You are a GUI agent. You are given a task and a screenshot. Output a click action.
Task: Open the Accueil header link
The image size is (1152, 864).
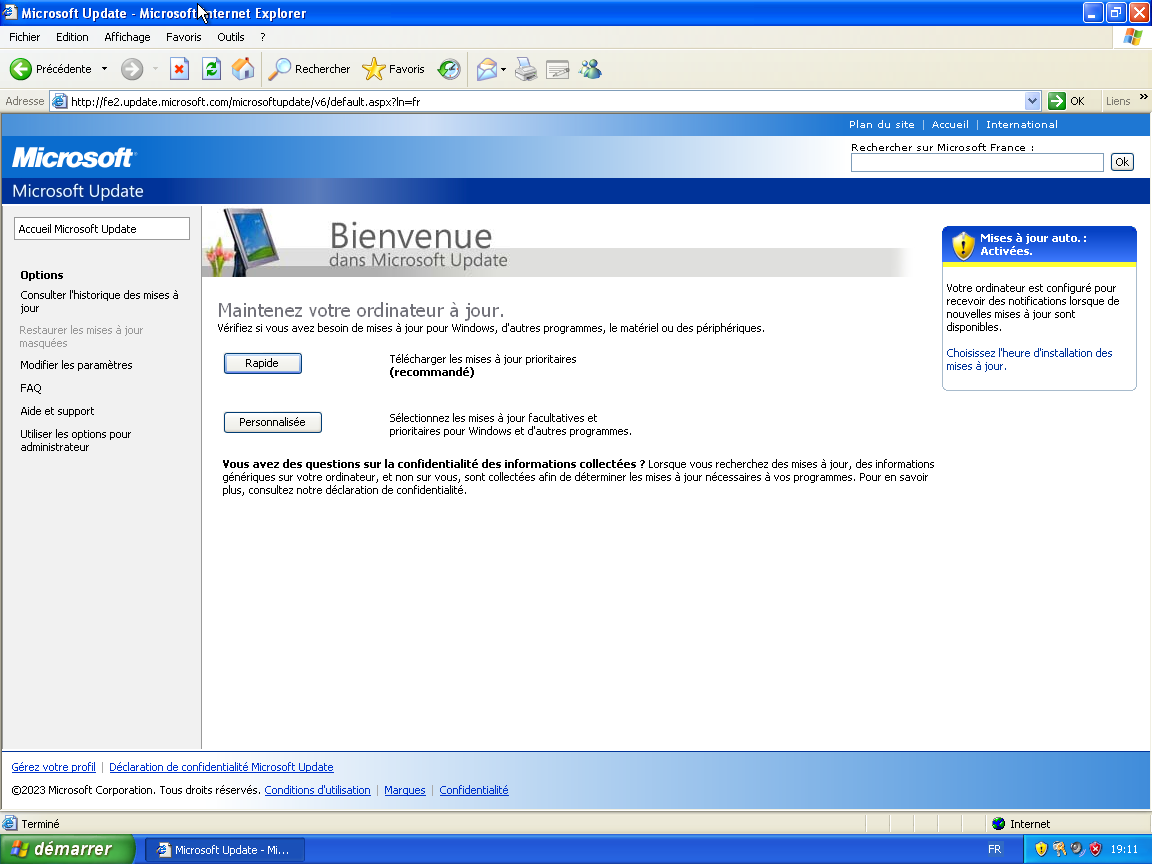(950, 124)
